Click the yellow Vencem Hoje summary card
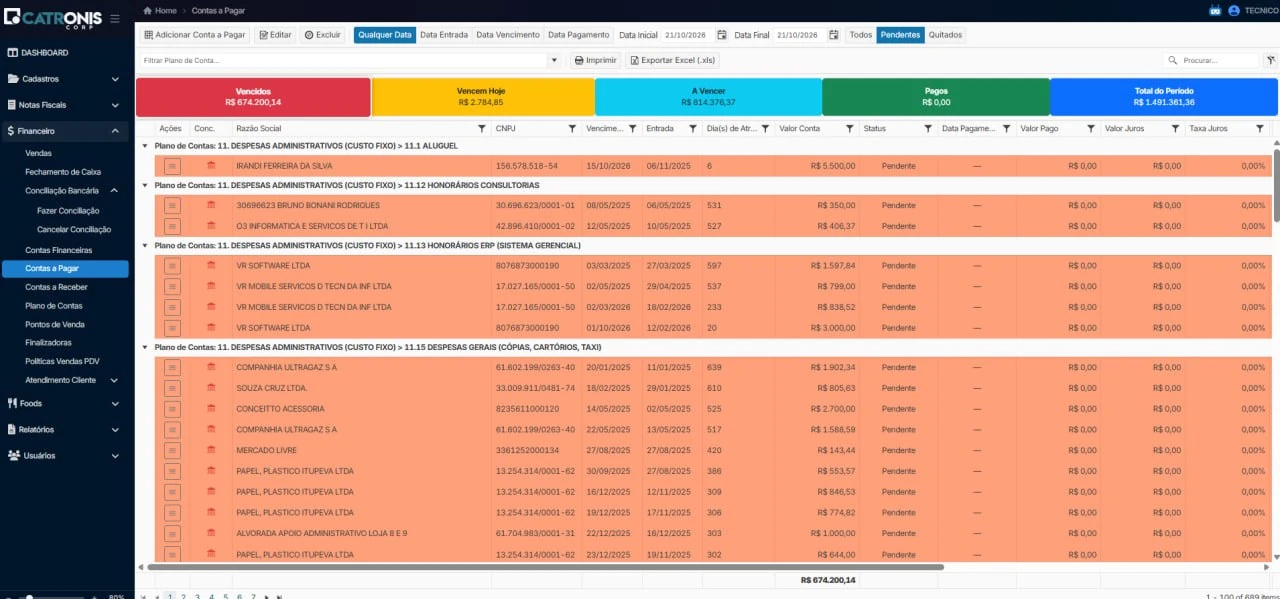 (482, 97)
